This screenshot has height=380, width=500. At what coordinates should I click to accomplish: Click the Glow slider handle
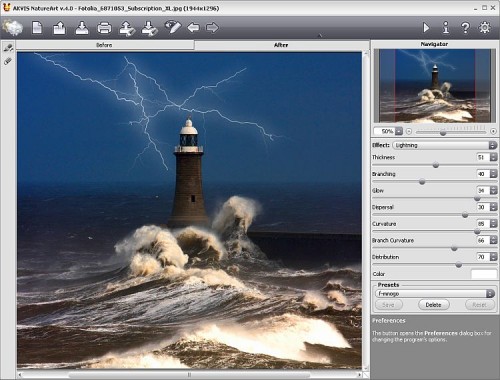477,198
